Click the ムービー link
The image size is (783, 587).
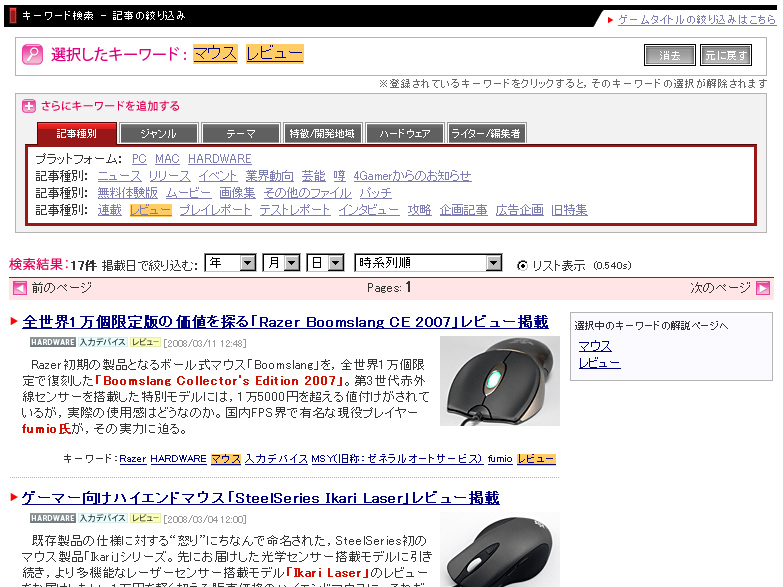(x=189, y=193)
